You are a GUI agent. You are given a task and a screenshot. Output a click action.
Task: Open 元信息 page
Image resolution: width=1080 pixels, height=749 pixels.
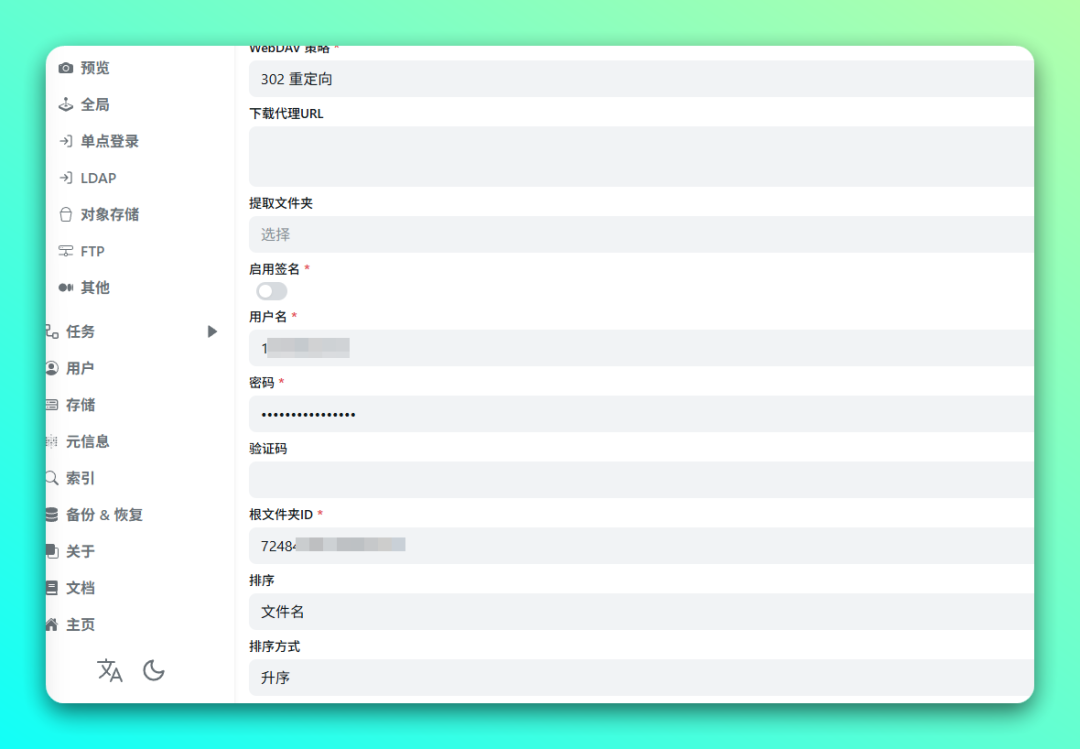(87, 441)
